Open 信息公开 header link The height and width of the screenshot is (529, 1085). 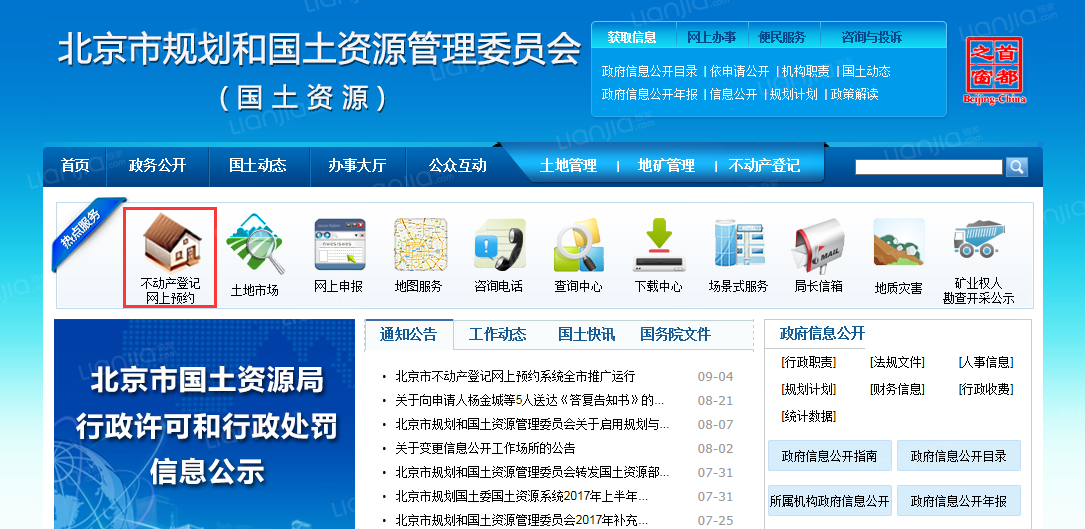(x=733, y=94)
